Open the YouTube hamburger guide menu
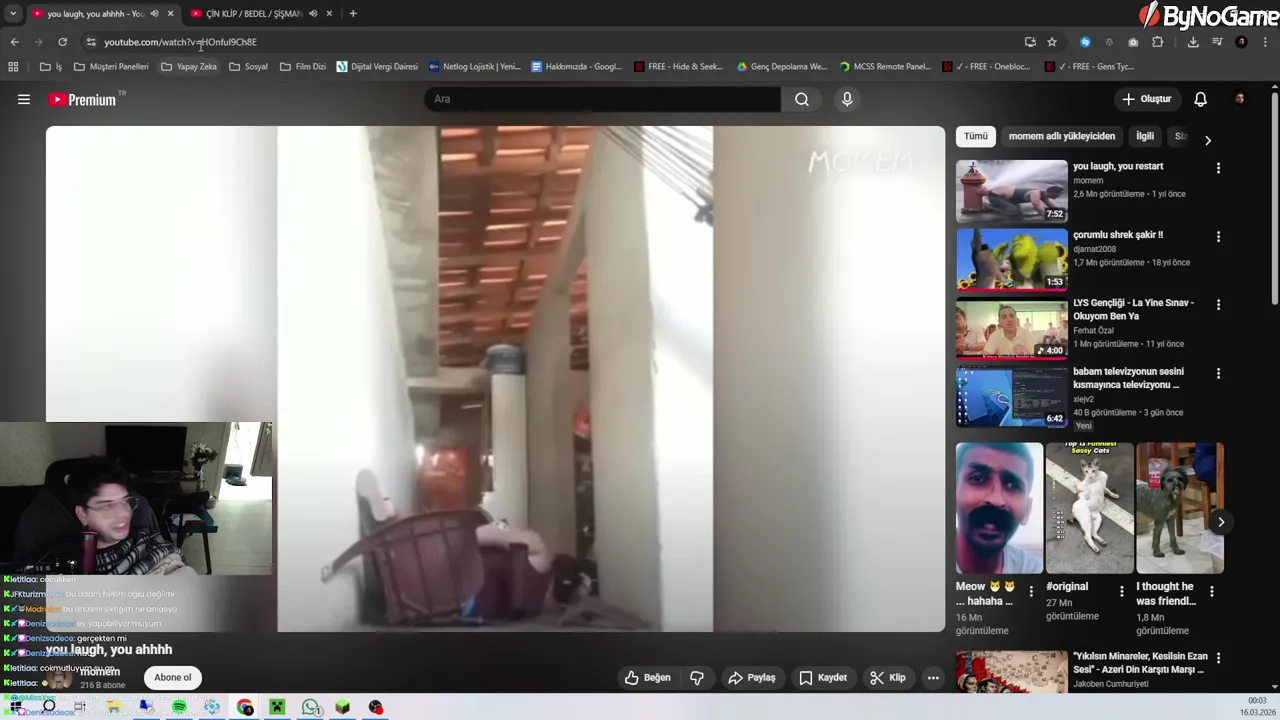This screenshot has height=720, width=1280. [x=24, y=99]
